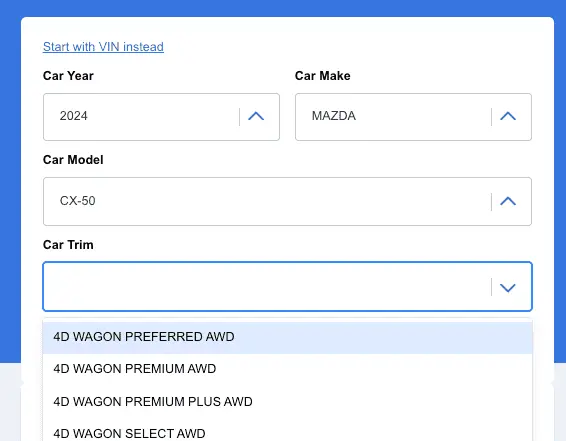
Task: Pick 4D WAGON PREMIUM PLUS AWD trim
Action: pos(287,401)
